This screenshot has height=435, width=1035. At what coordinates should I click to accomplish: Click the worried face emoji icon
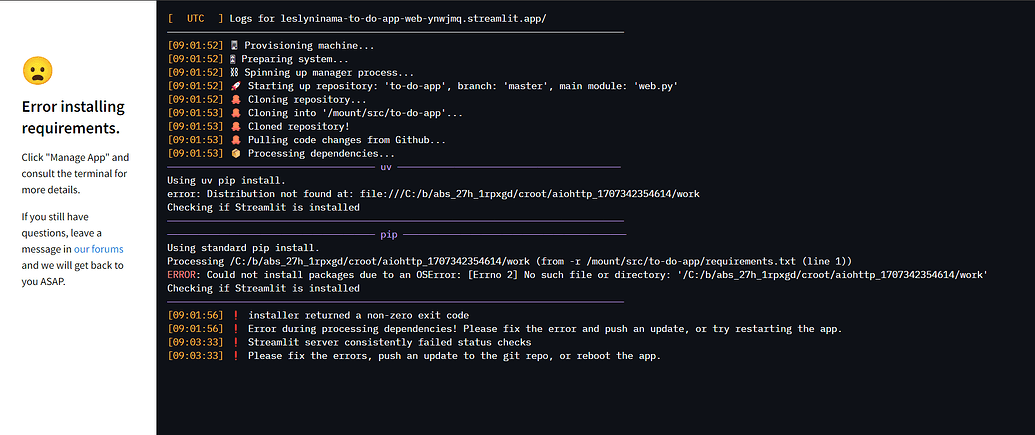(x=37, y=70)
